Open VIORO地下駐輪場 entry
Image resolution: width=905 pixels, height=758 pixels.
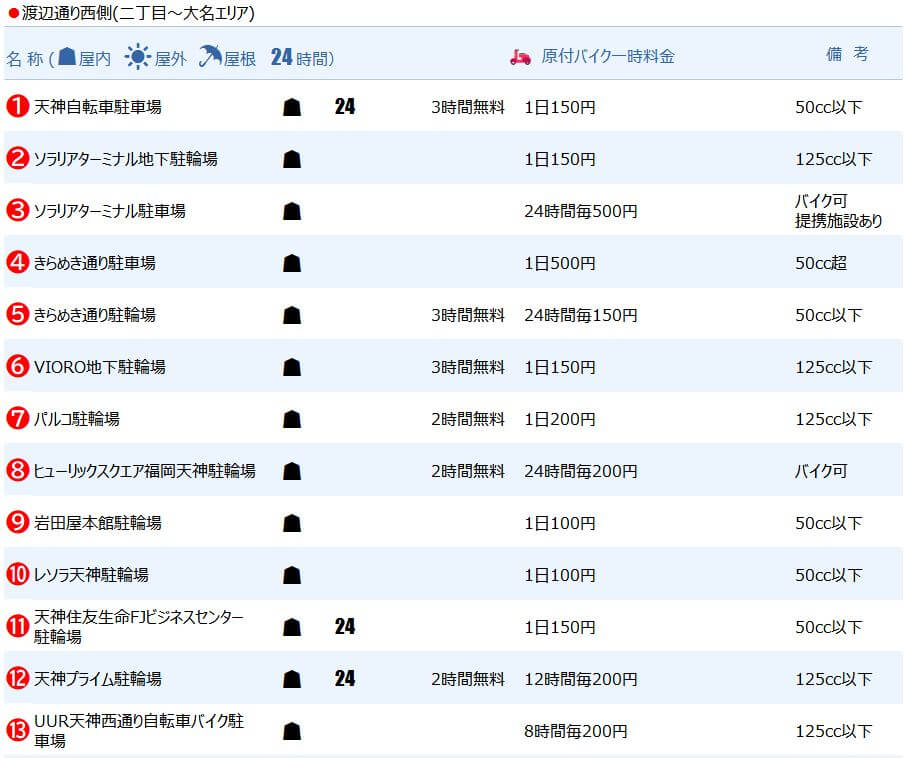pyautogui.click(x=99, y=367)
